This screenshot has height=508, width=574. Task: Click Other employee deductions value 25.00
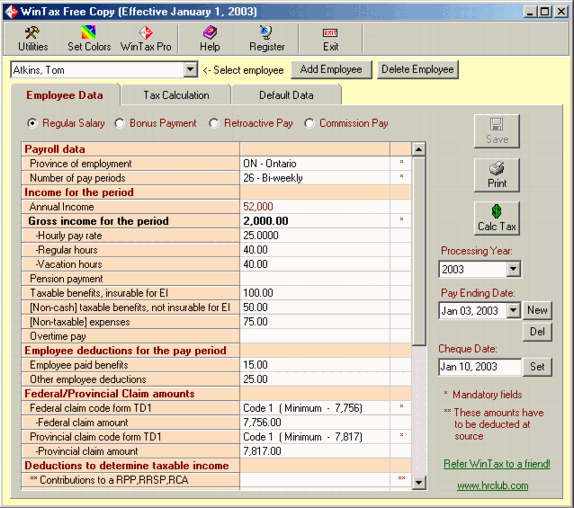tap(315, 379)
